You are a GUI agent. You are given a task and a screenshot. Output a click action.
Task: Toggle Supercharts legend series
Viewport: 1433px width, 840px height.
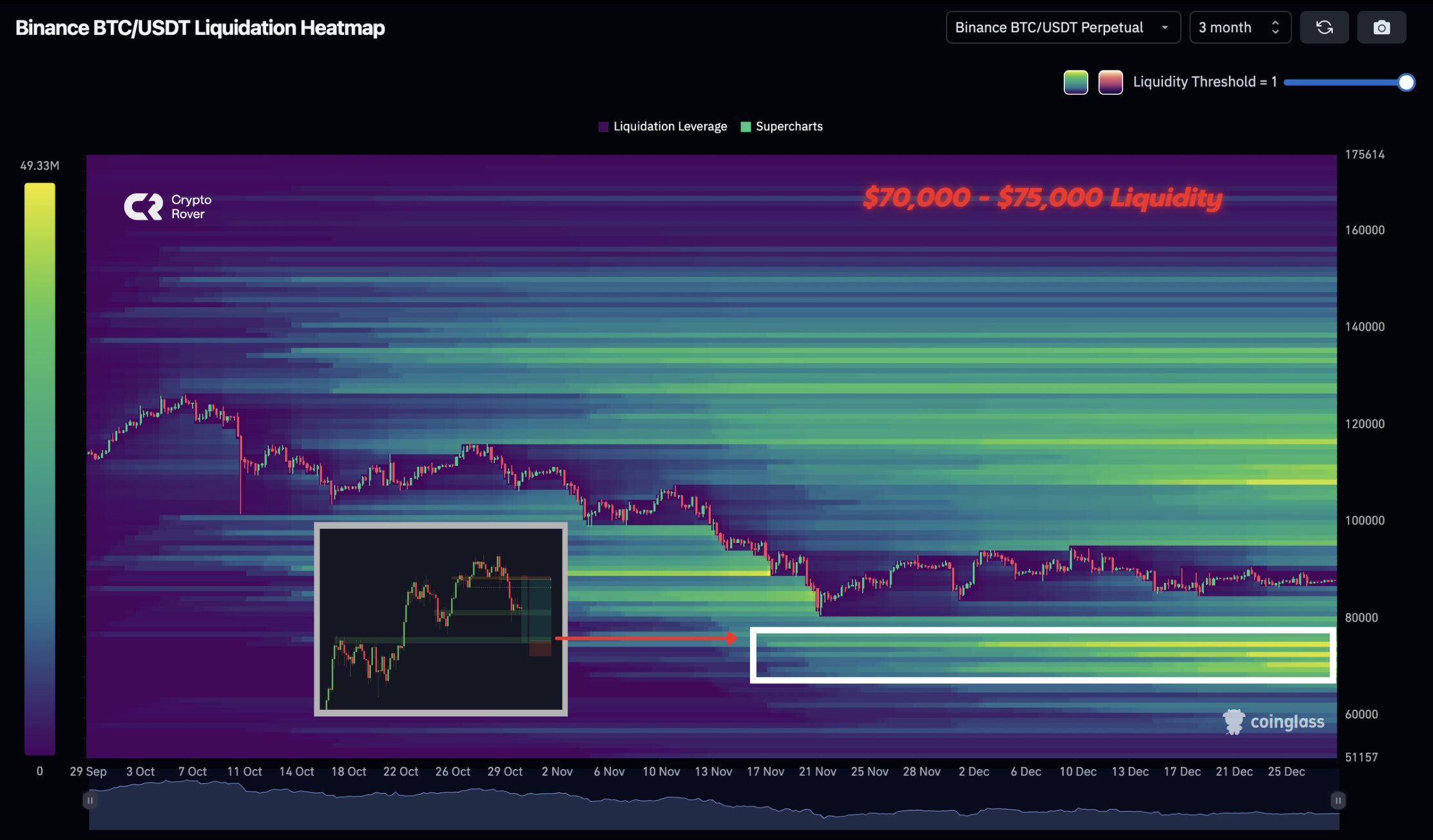click(x=782, y=127)
